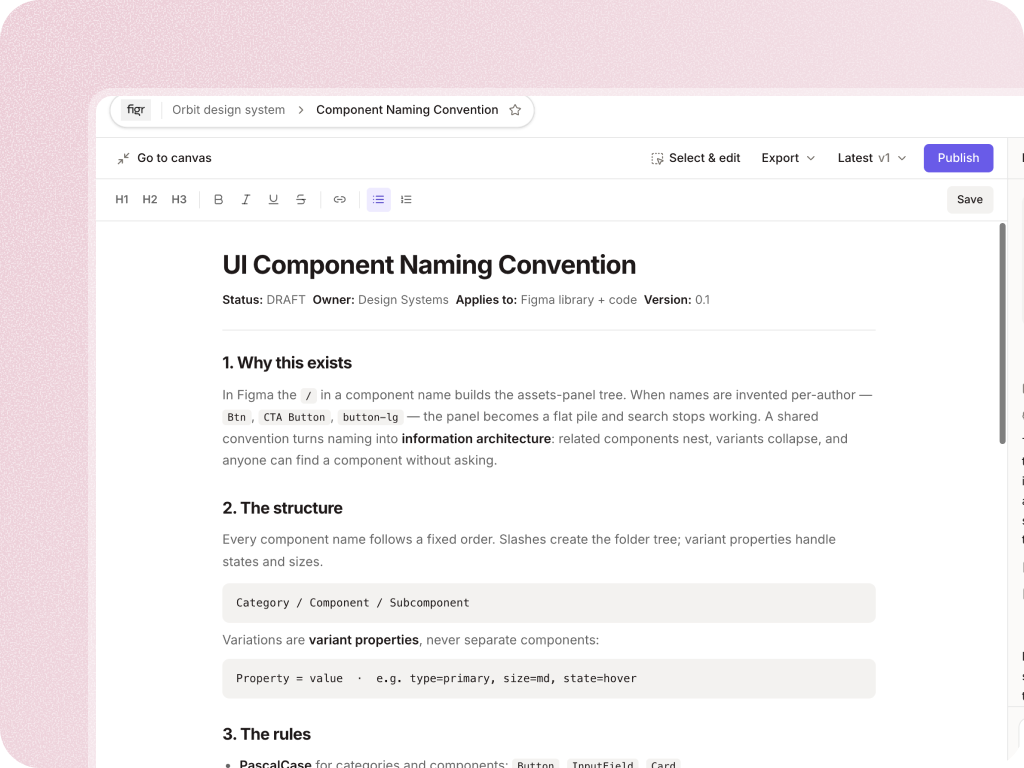Viewport: 1024px width, 768px height.
Task: Toggle bold formatting
Action: coord(219,200)
